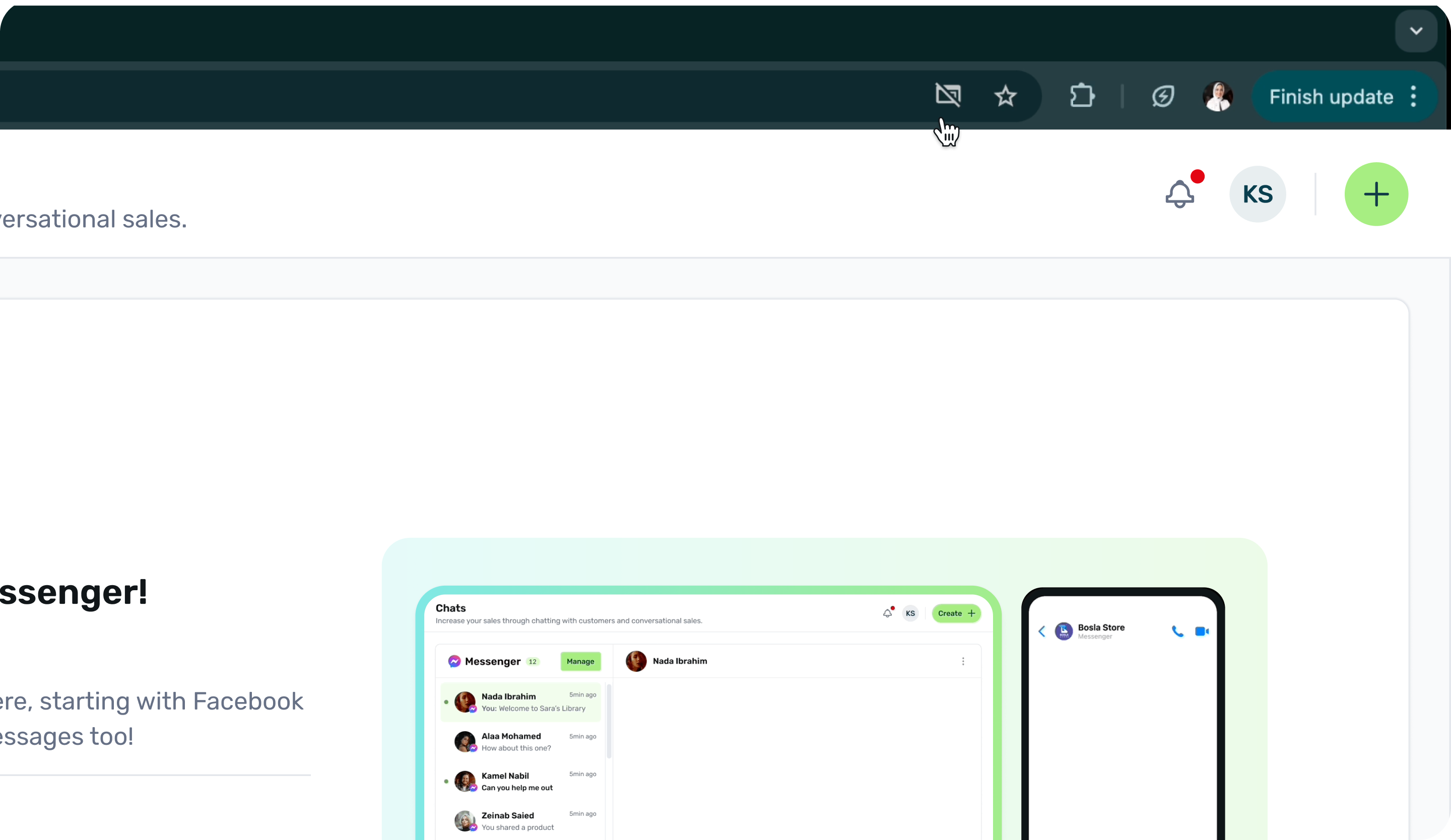Click the small Create button in preview
Image resolution: width=1451 pixels, height=840 pixels.
pyautogui.click(x=956, y=613)
